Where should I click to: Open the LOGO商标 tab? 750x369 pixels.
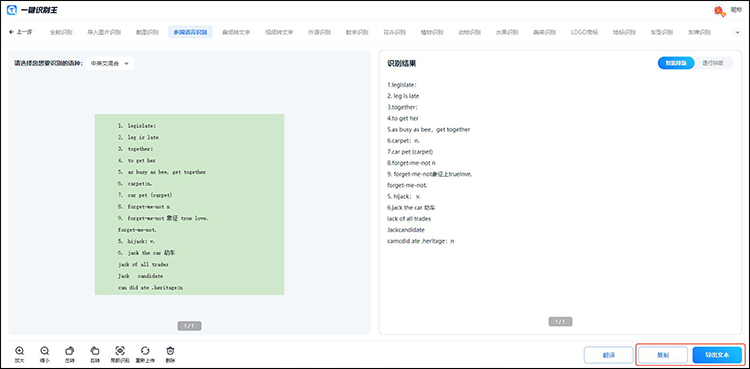[x=585, y=33]
